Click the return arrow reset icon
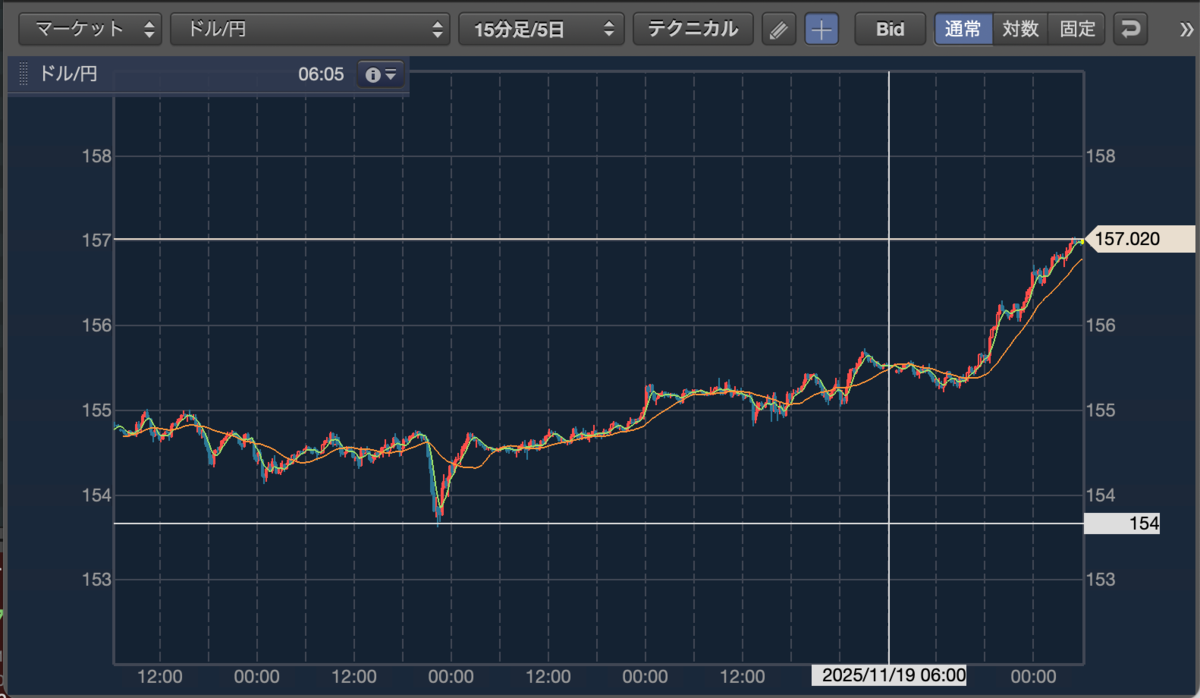Viewport: 1200px width, 698px height. pyautogui.click(x=1131, y=29)
